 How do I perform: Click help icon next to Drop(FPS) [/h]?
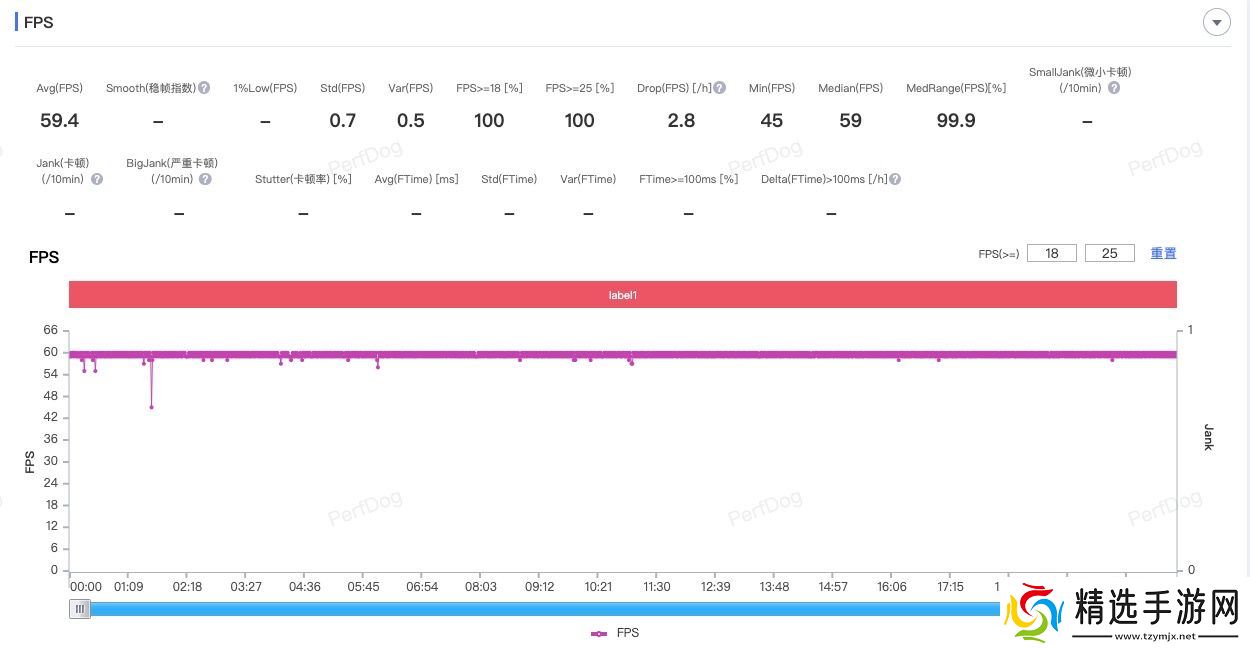pos(720,88)
